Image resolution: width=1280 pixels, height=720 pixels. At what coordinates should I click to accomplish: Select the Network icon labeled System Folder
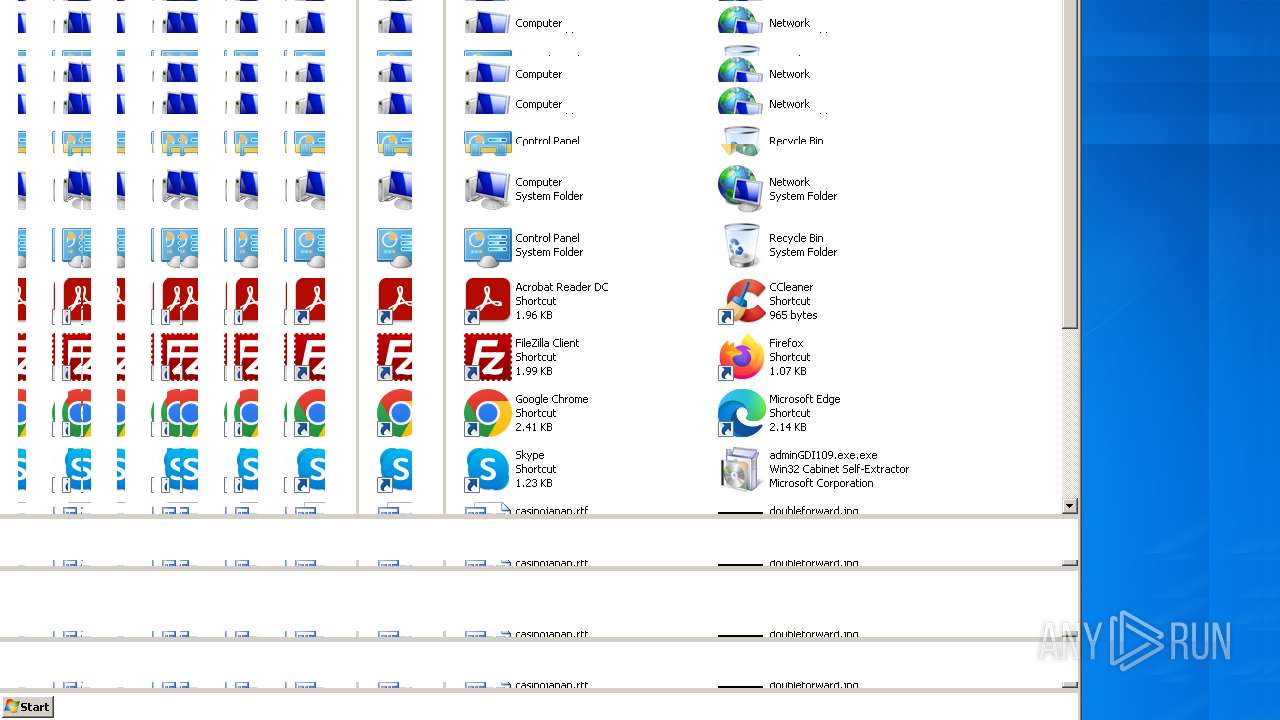tap(742, 189)
